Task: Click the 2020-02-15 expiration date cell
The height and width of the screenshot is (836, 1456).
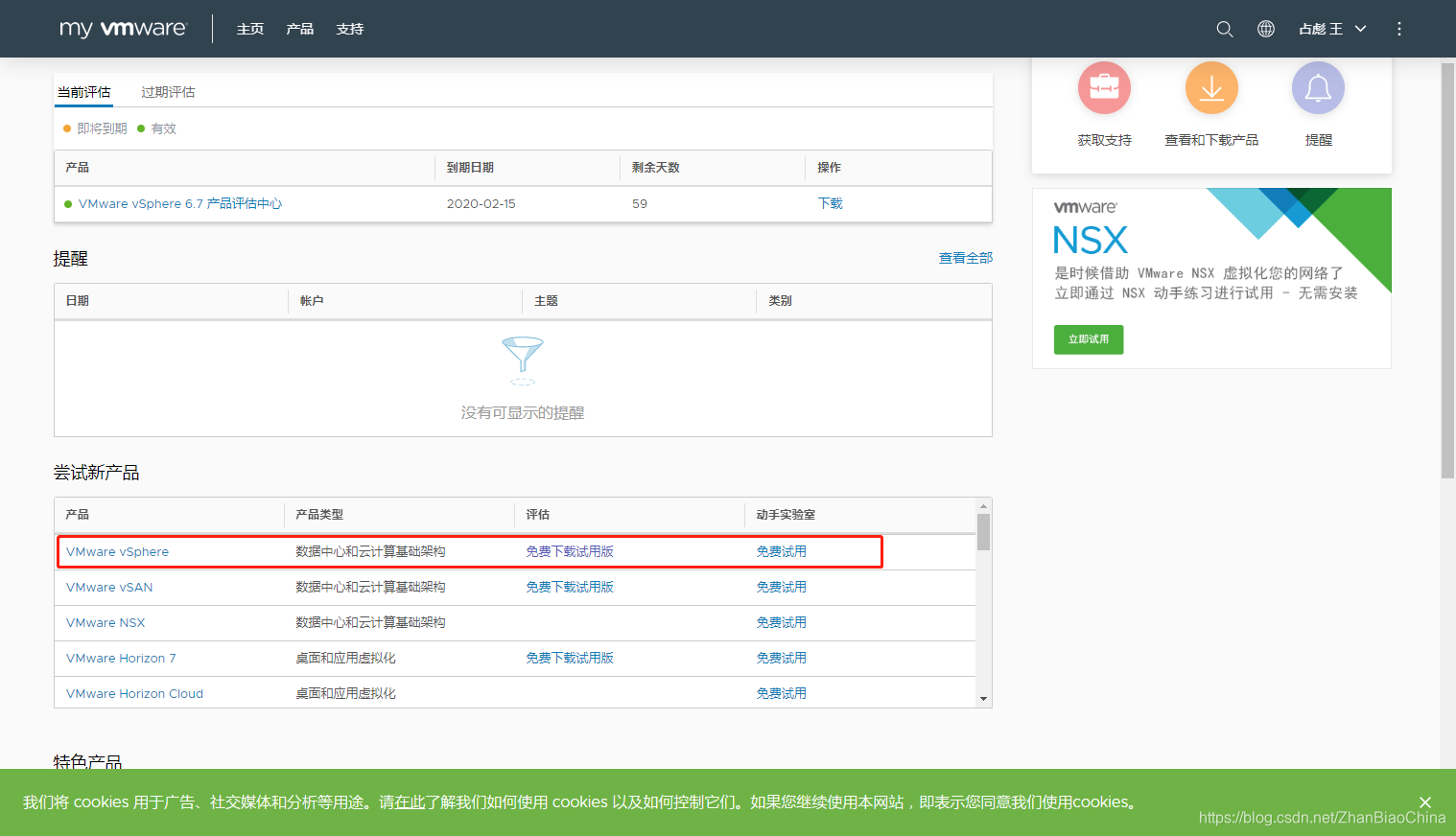Action: (481, 203)
